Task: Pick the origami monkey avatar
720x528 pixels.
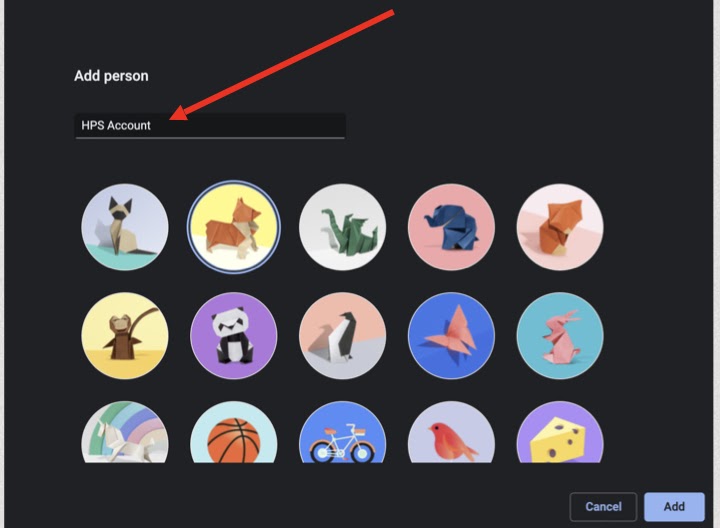Action: (x=125, y=335)
